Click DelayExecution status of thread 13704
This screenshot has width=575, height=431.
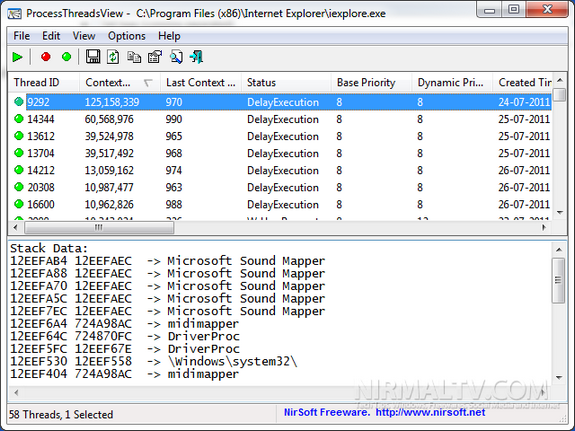[283, 153]
